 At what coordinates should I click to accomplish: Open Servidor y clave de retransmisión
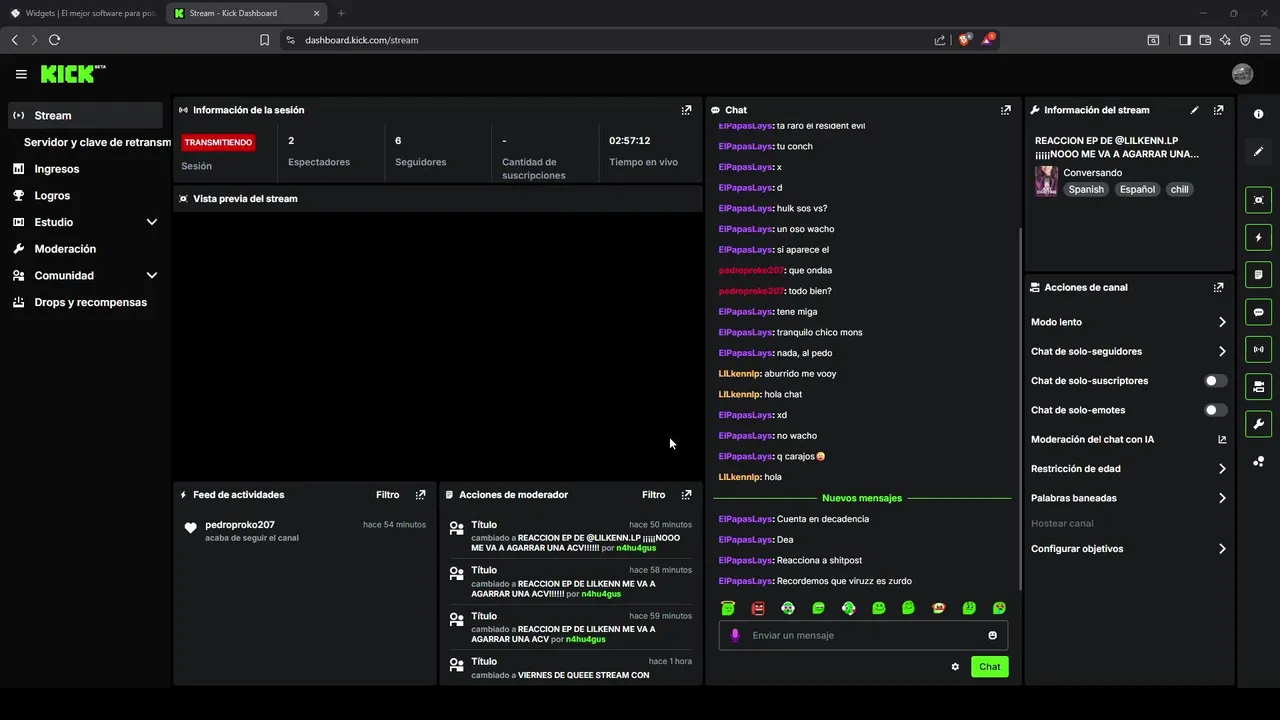pyautogui.click(x=97, y=142)
